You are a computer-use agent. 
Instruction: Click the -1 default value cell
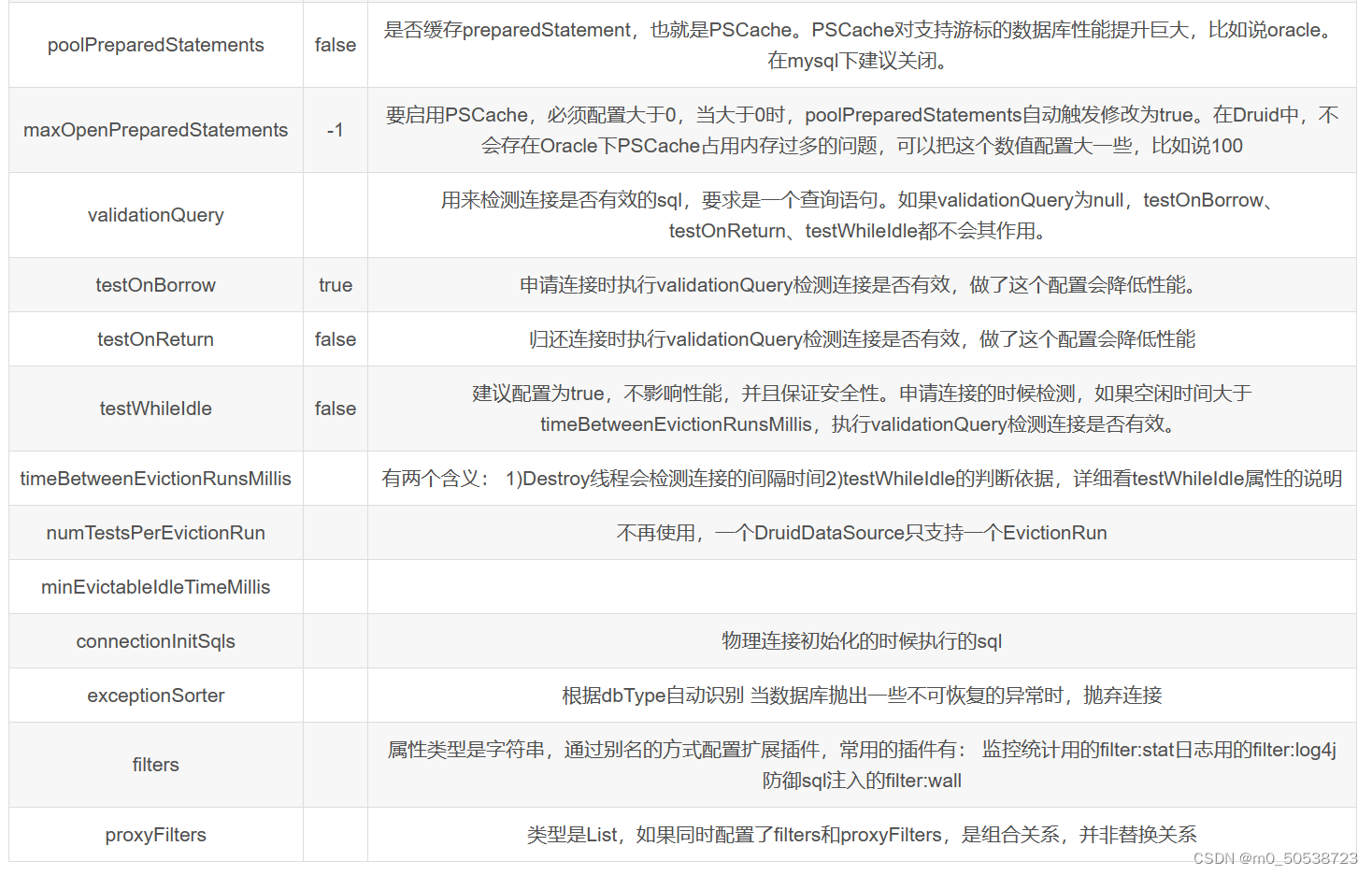(335, 130)
